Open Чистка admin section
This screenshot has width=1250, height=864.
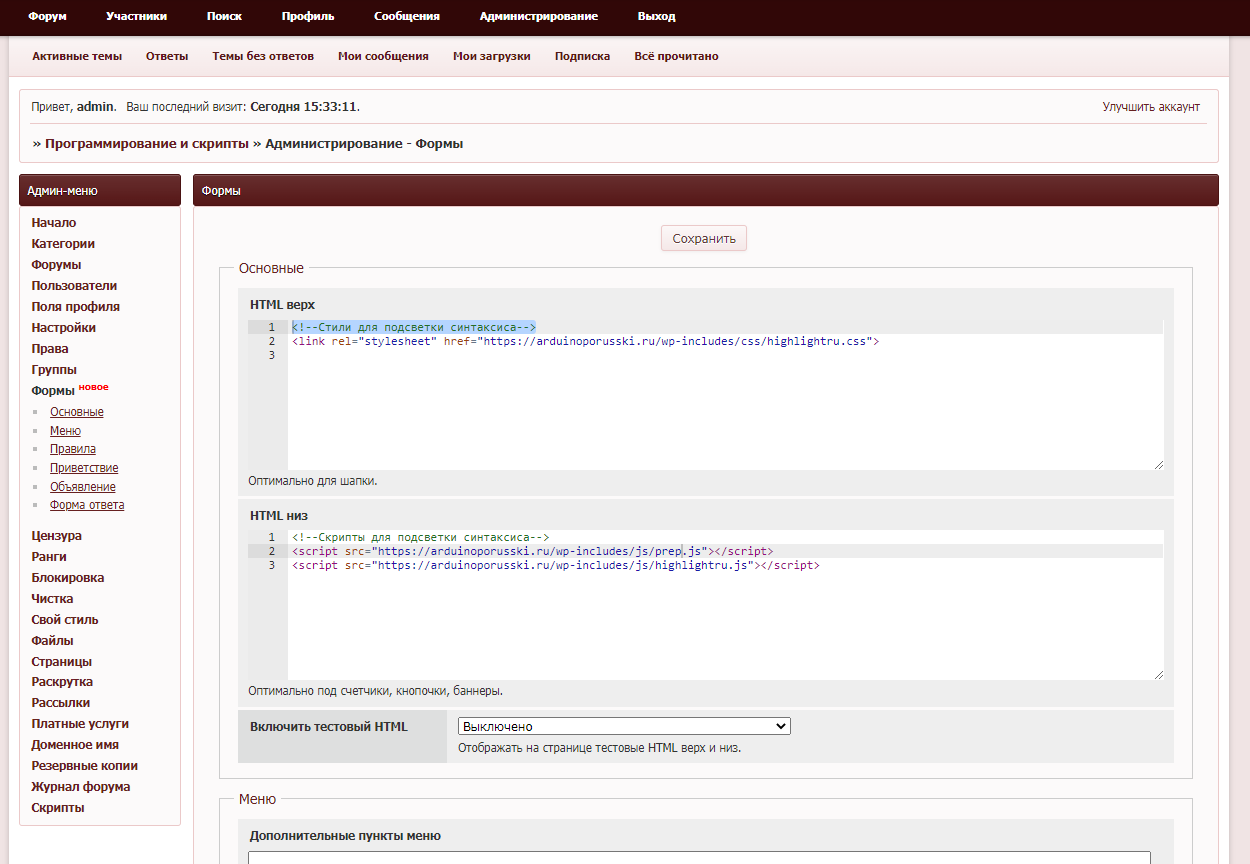point(52,599)
